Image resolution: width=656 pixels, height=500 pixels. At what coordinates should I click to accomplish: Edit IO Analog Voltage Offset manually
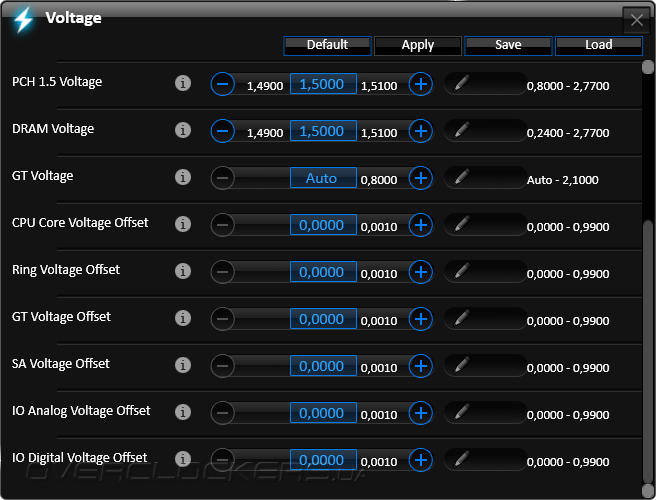tap(462, 412)
